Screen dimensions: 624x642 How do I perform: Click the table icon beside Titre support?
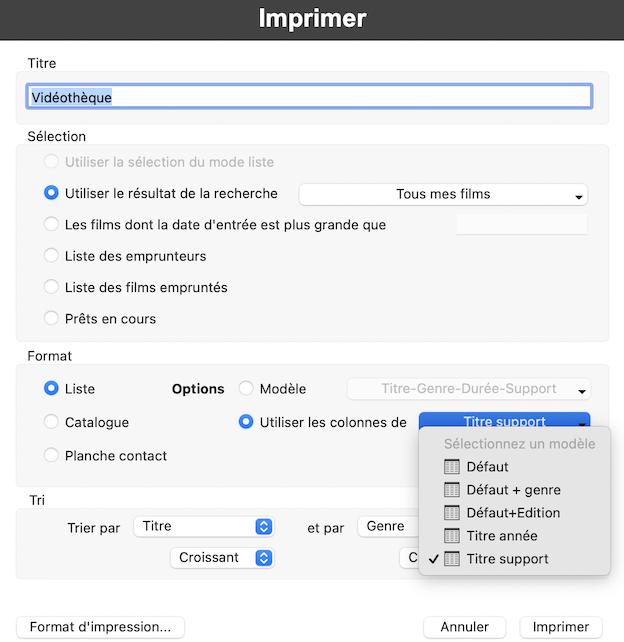click(x=452, y=559)
